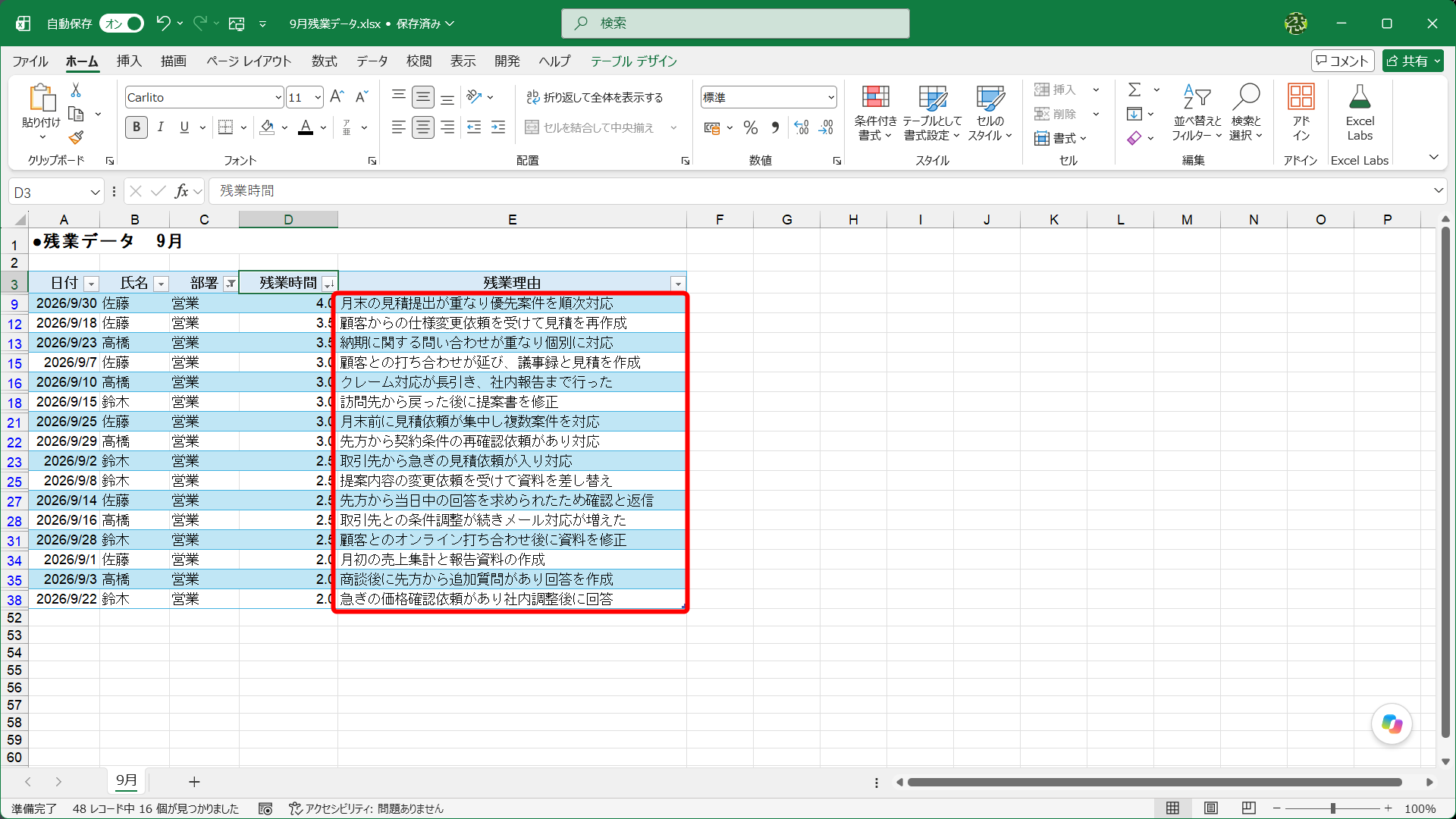Open the font size 11 dropdown
1456x819 pixels.
click(318, 98)
